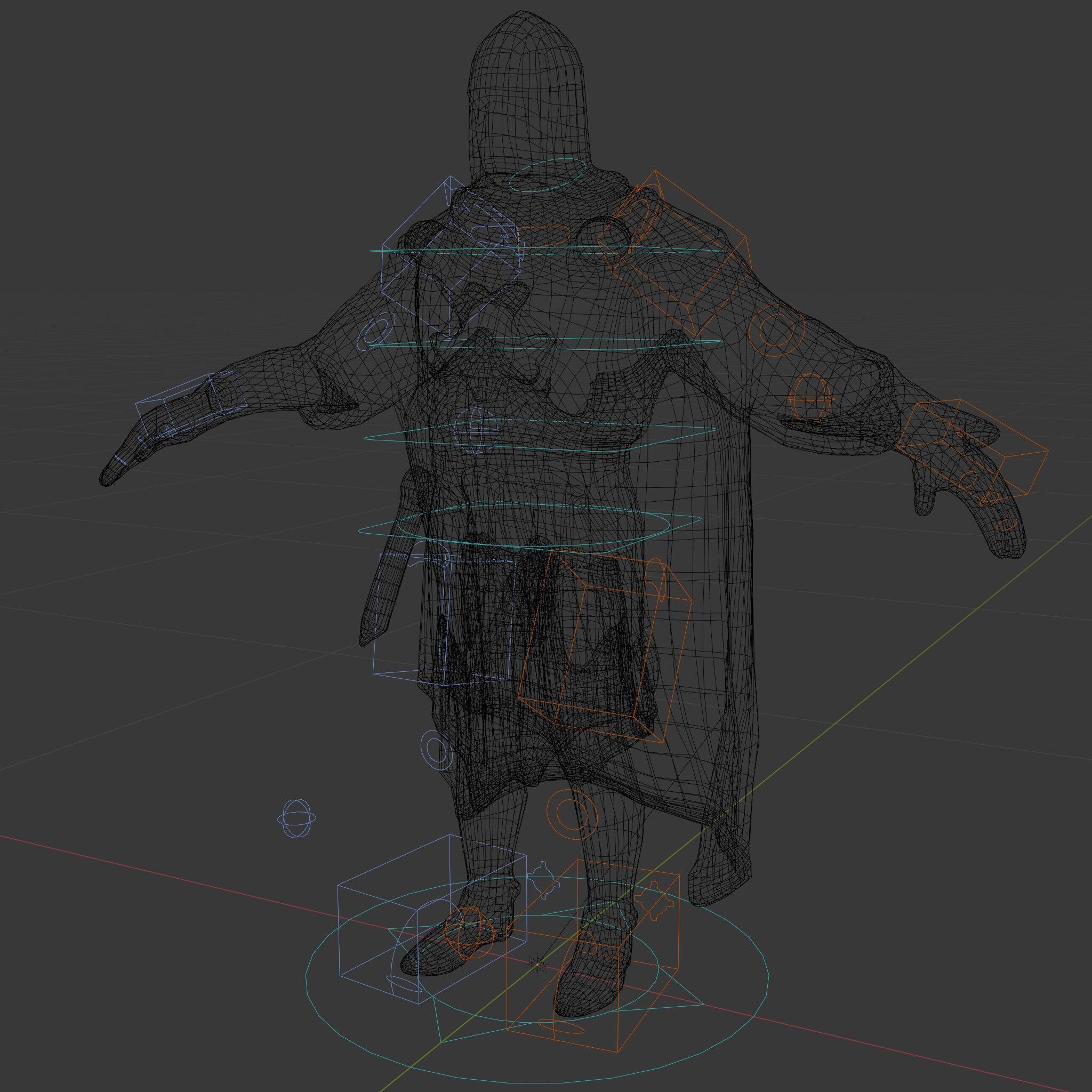
Task: Click the blue upper arm circle control
Action: [377, 331]
